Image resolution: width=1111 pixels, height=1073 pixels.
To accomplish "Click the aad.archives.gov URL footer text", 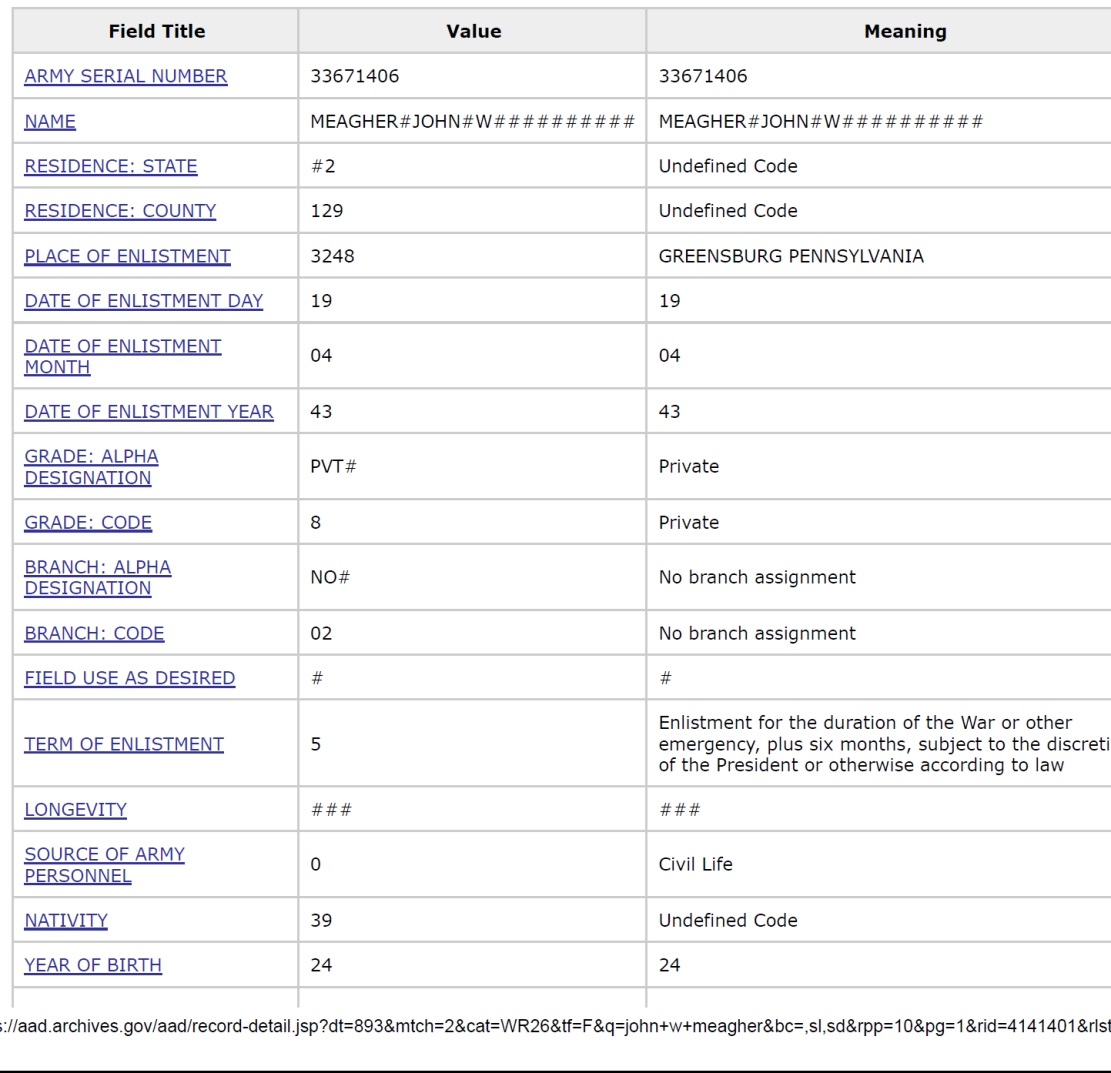I will (556, 1026).
